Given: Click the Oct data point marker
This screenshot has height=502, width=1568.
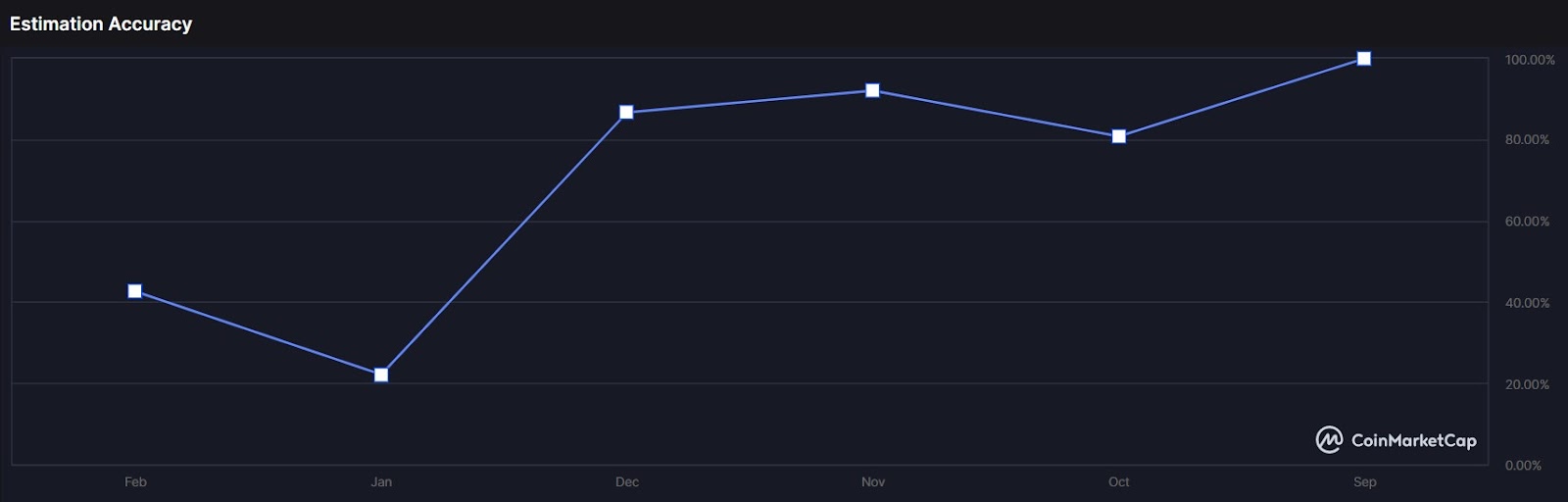Looking at the screenshot, I should tap(1118, 136).
